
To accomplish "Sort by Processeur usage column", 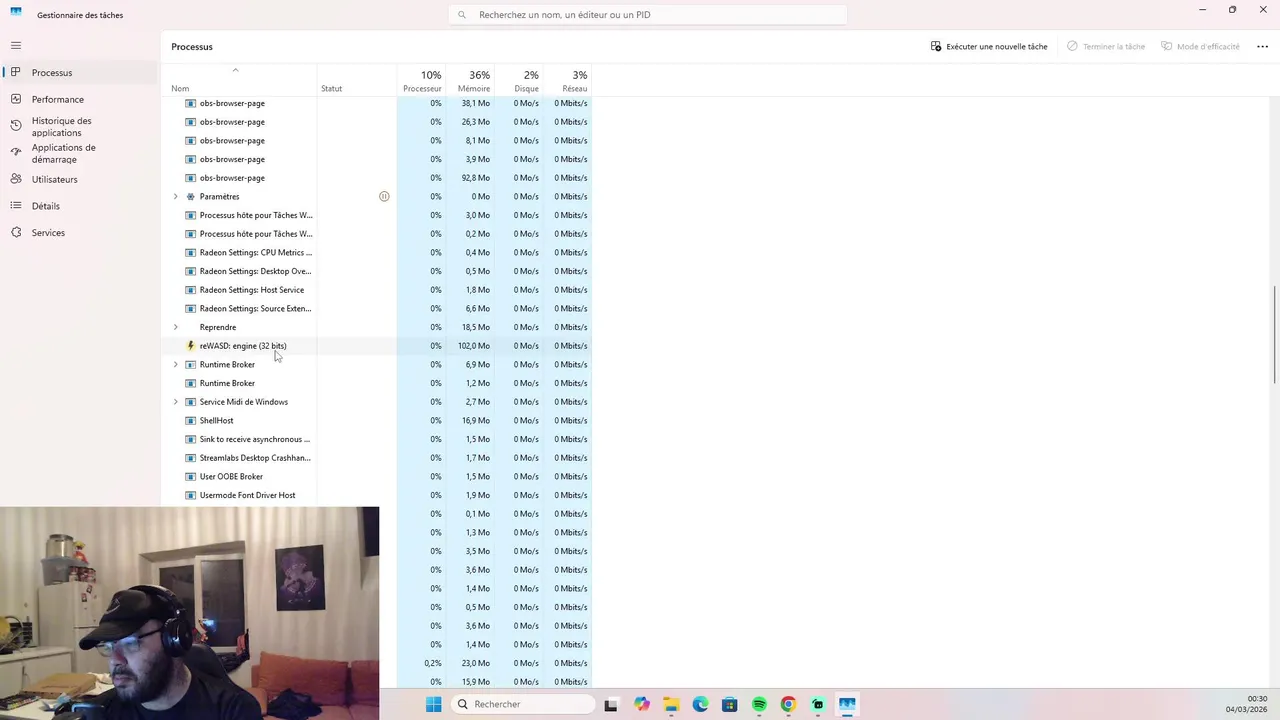I will click(x=422, y=81).
